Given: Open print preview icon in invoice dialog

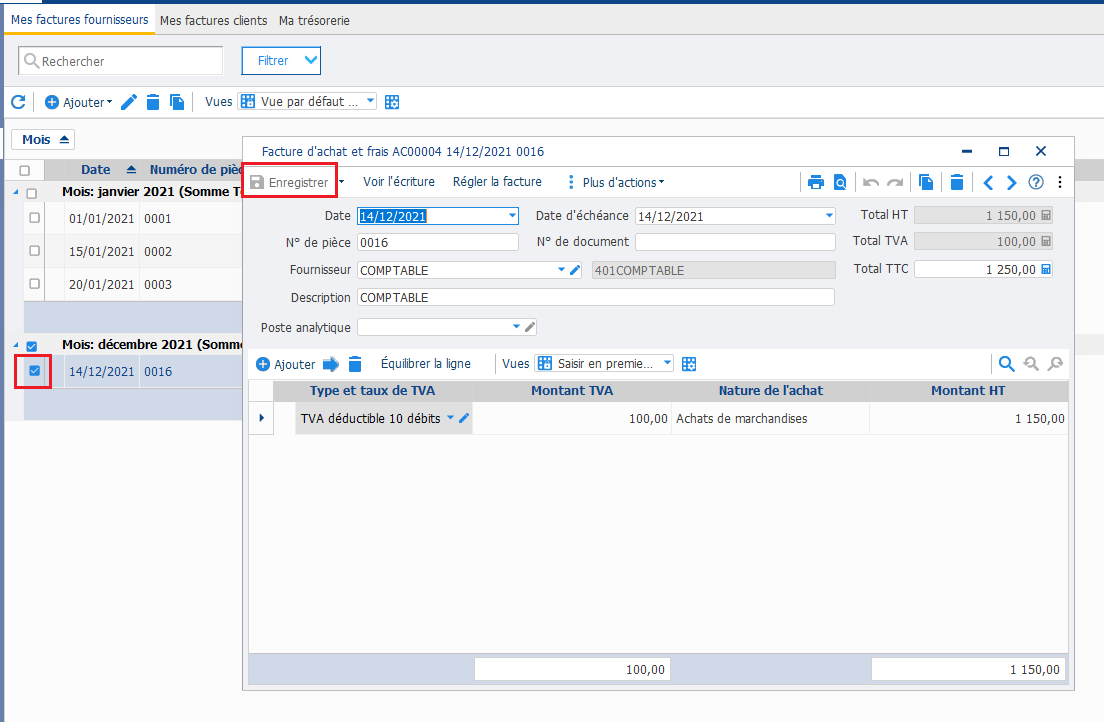Looking at the screenshot, I should click(840, 182).
